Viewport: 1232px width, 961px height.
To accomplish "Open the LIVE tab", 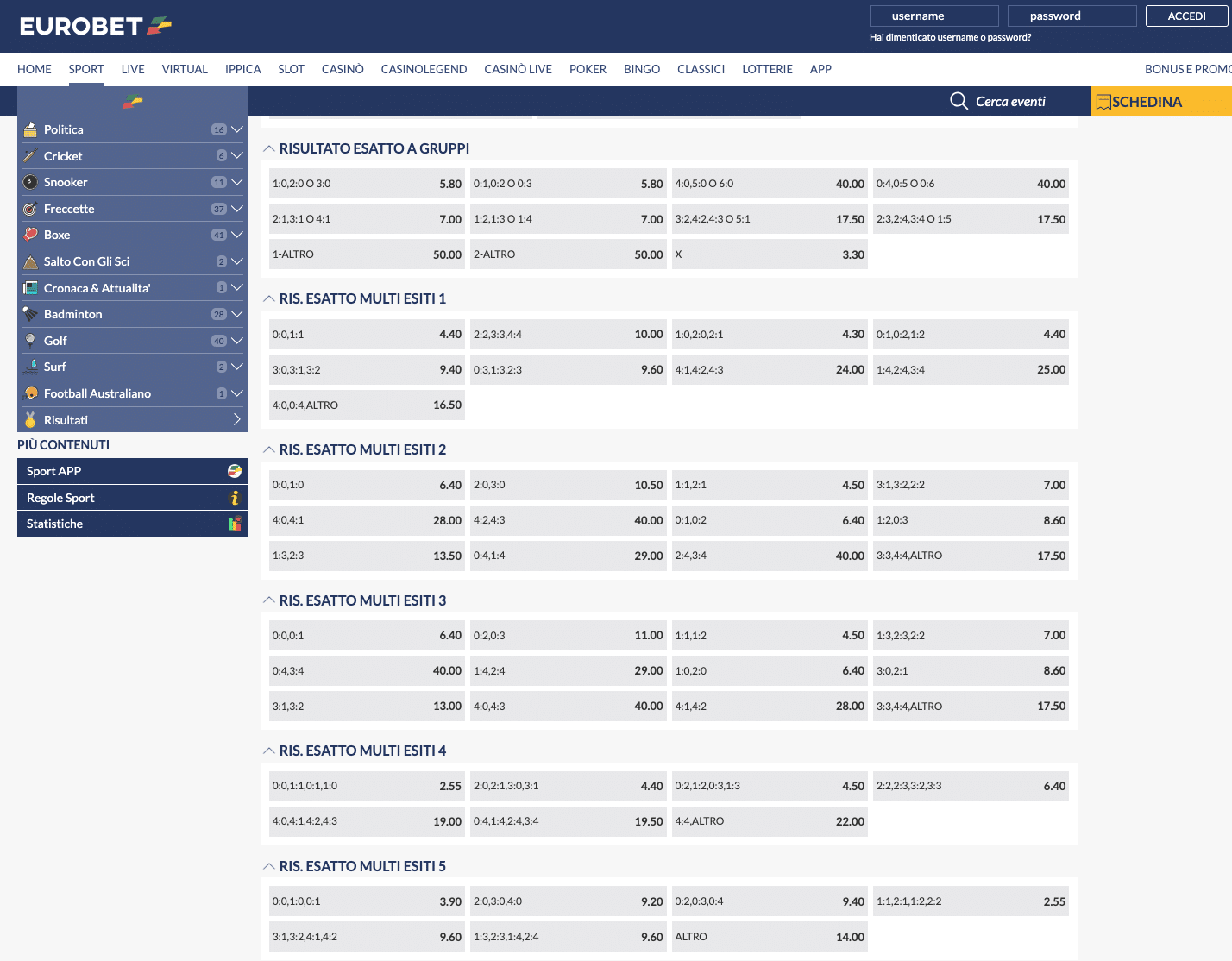I will click(133, 69).
